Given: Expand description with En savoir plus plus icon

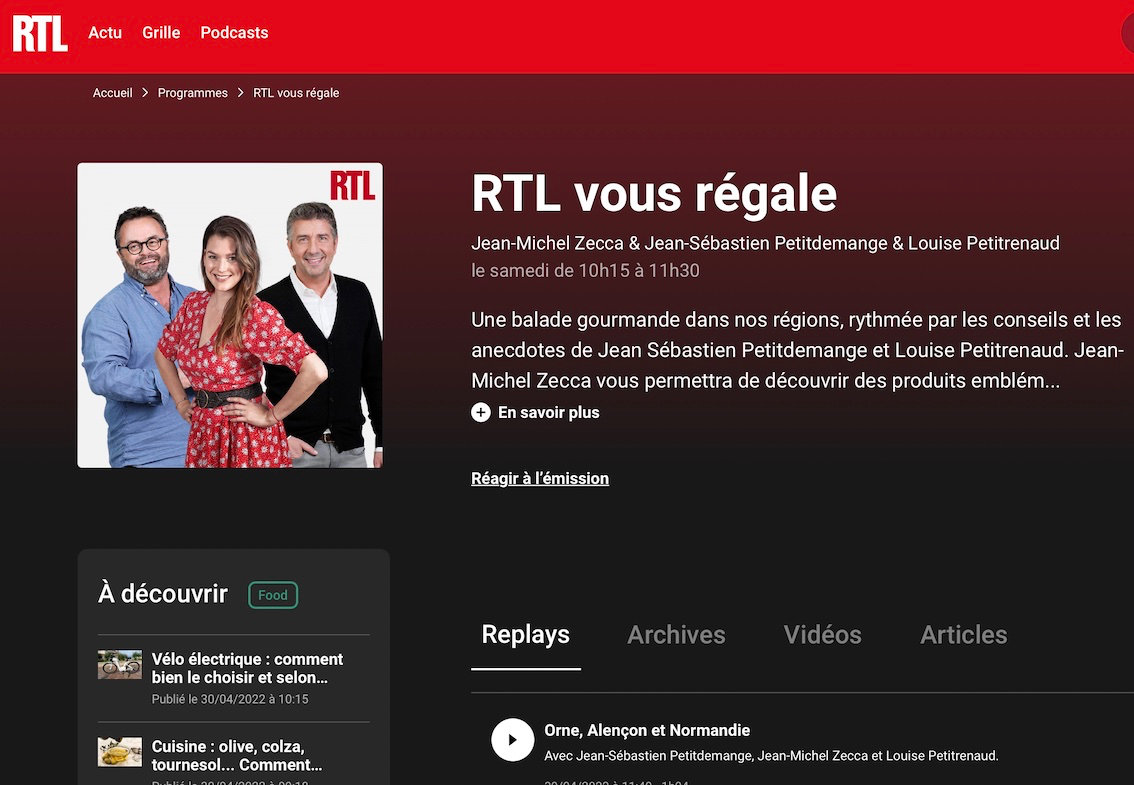Looking at the screenshot, I should pyautogui.click(x=481, y=412).
